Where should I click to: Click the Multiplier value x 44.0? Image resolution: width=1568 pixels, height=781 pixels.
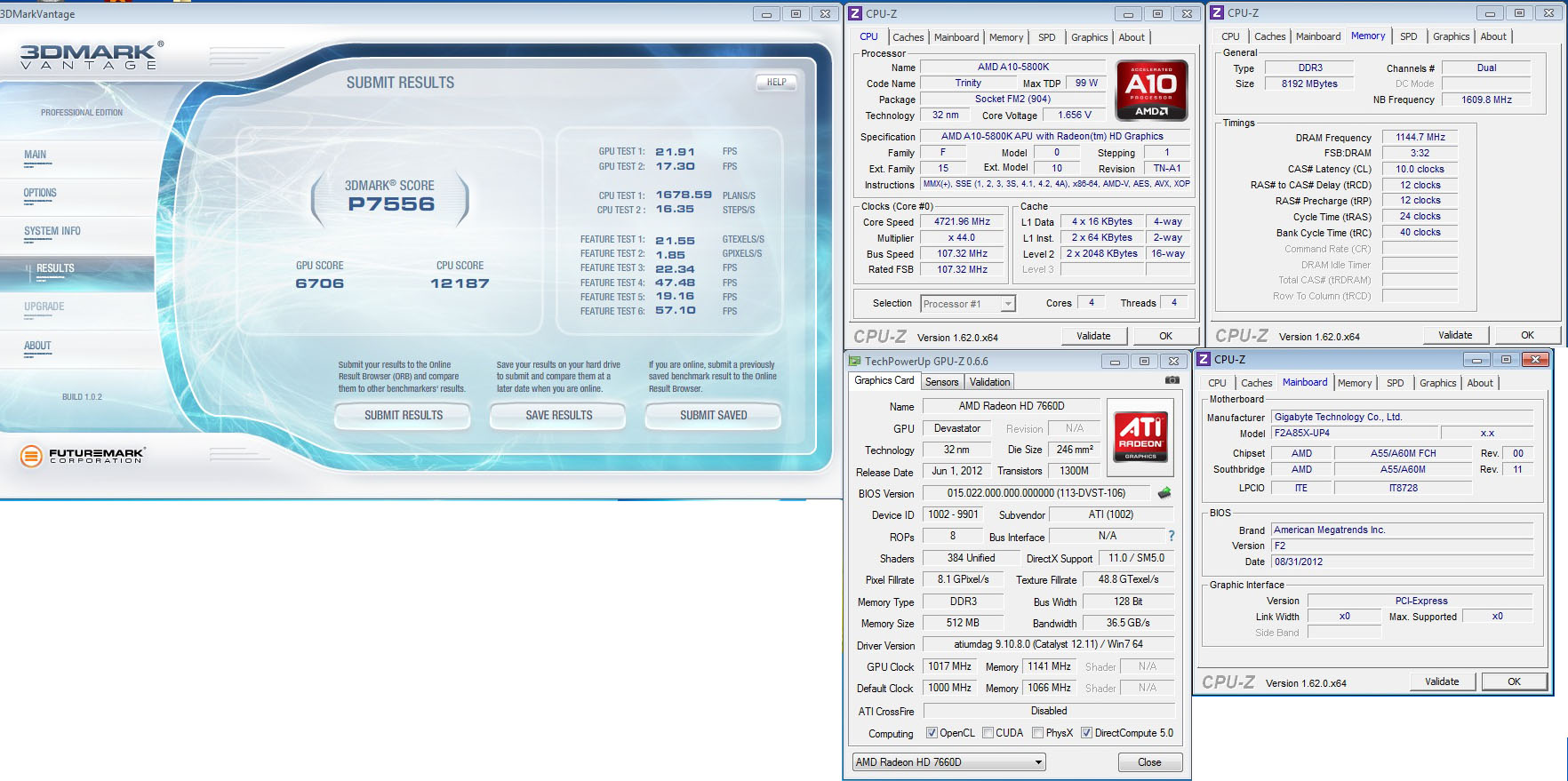click(962, 238)
